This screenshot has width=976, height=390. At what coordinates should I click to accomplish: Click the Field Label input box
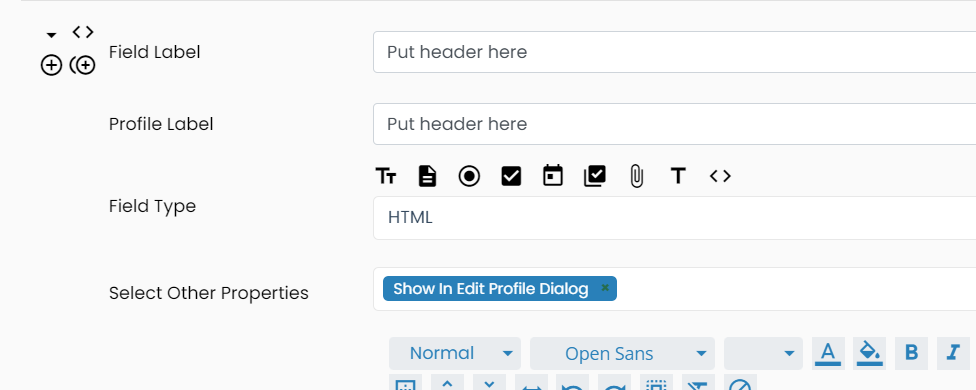point(674,52)
